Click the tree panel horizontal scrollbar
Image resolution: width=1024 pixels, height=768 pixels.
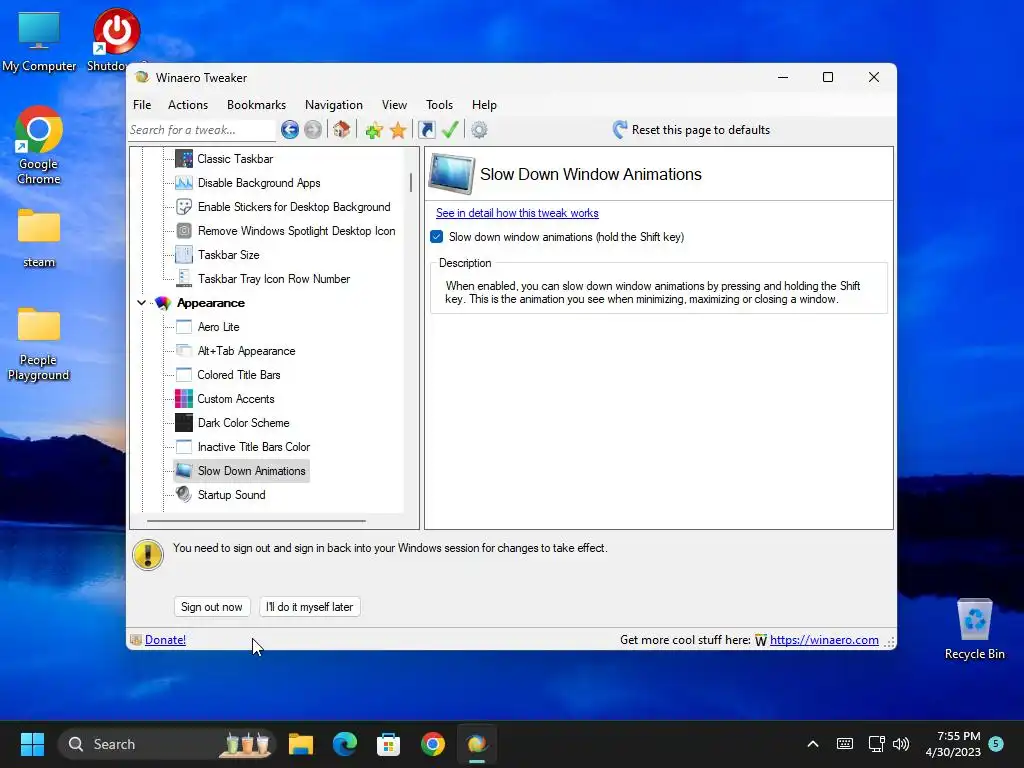(256, 521)
